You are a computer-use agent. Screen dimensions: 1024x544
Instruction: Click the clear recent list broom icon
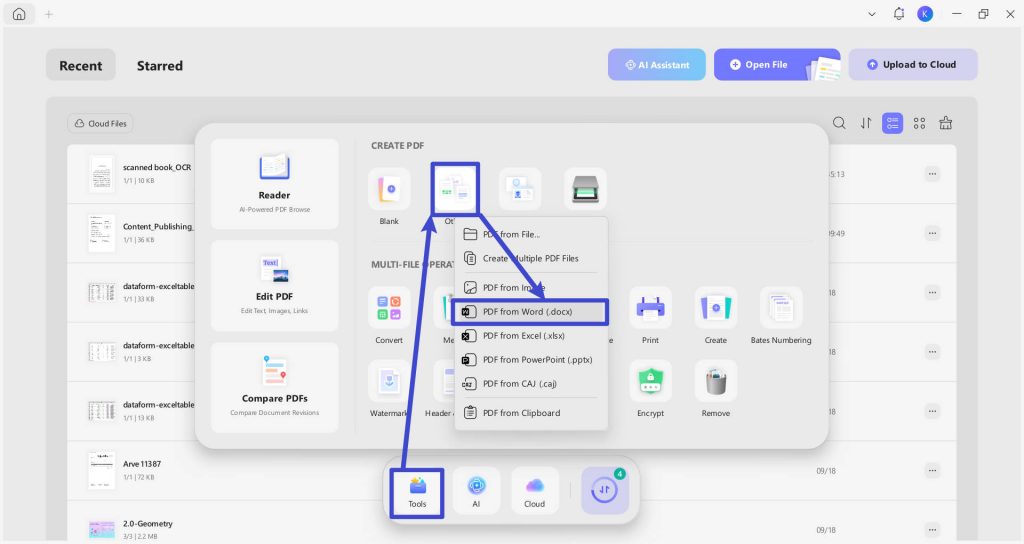(946, 123)
